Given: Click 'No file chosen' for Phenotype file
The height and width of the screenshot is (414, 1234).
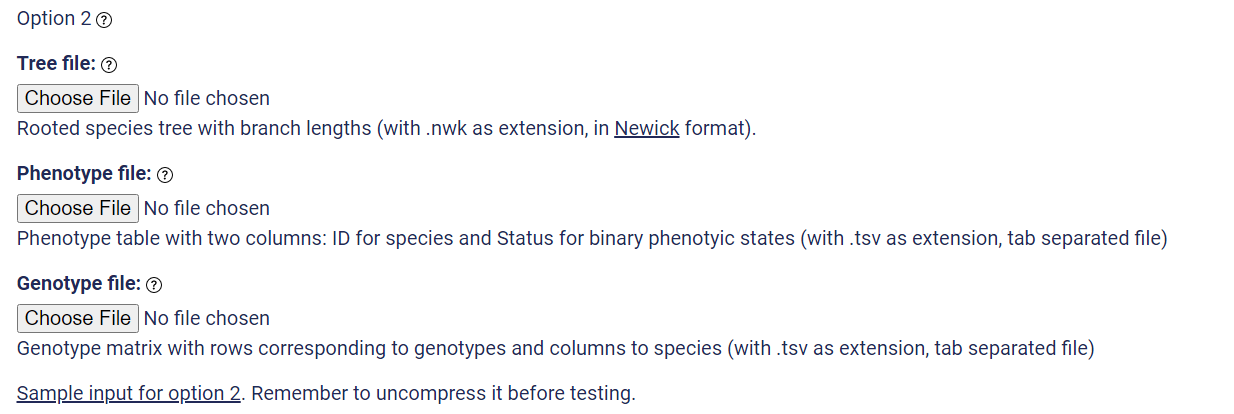Looking at the screenshot, I should coord(207,208).
